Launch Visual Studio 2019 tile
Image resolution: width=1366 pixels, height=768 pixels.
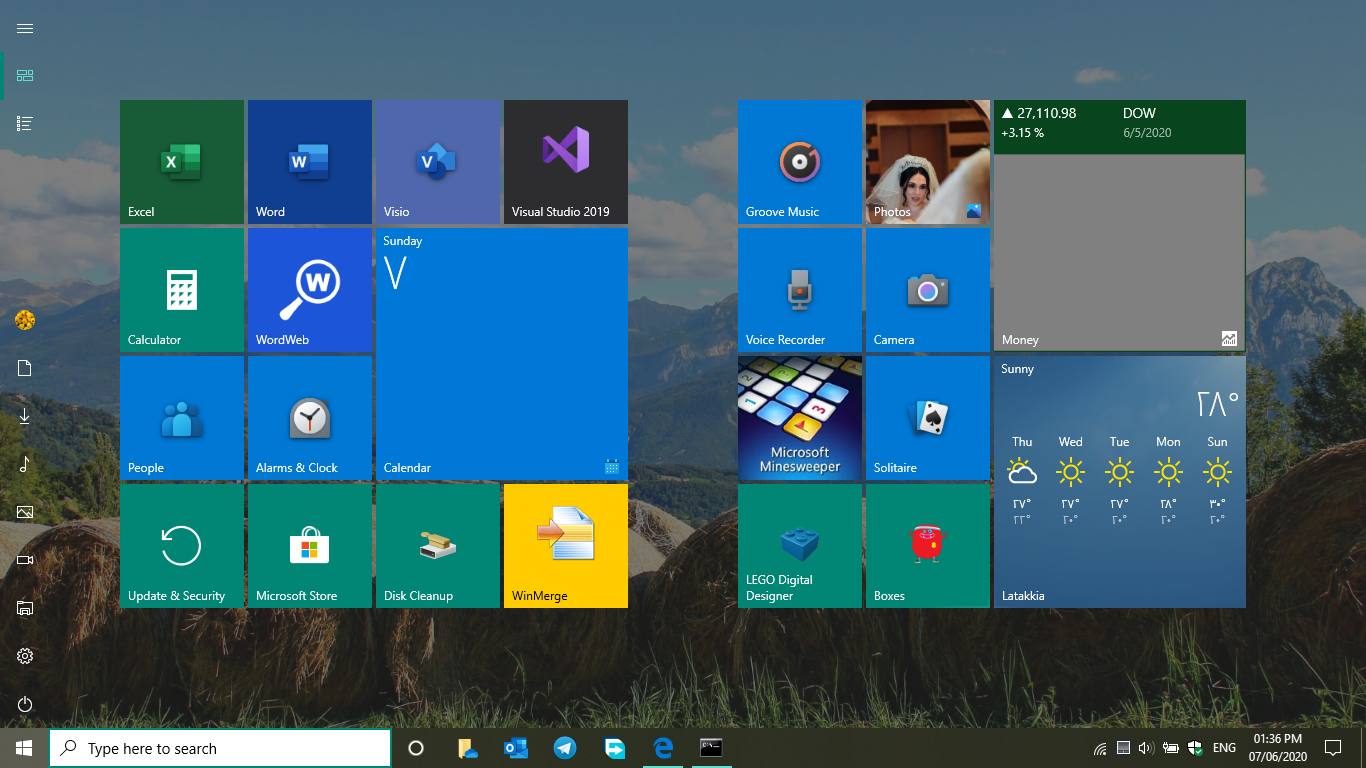pos(566,162)
